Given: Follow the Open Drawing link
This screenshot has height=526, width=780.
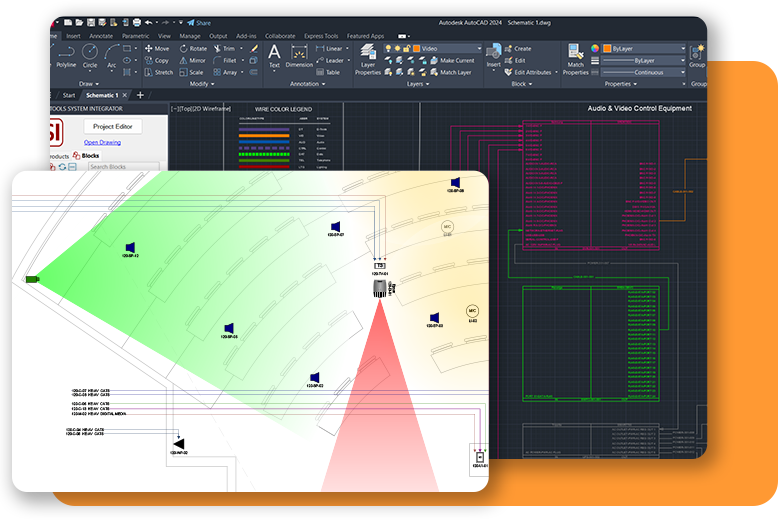Looking at the screenshot, I should [102, 142].
